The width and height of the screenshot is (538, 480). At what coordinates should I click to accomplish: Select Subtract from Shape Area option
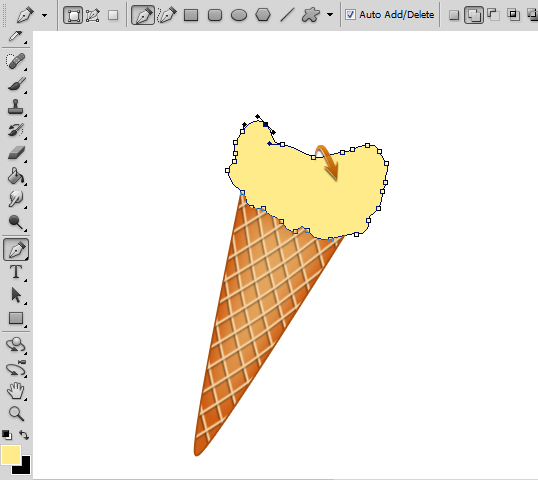[x=493, y=15]
